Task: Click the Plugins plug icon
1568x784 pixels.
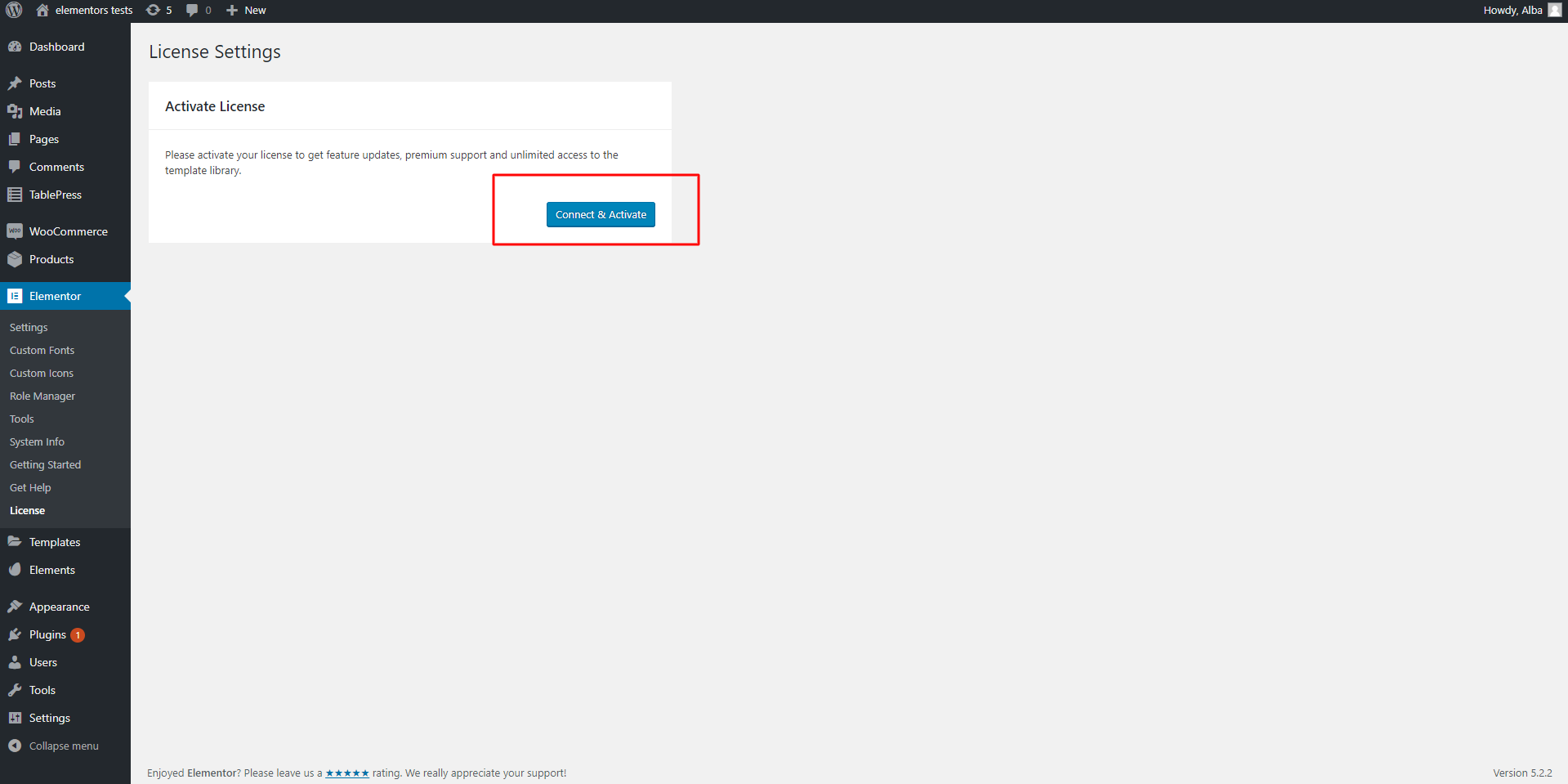Action: tap(15, 634)
